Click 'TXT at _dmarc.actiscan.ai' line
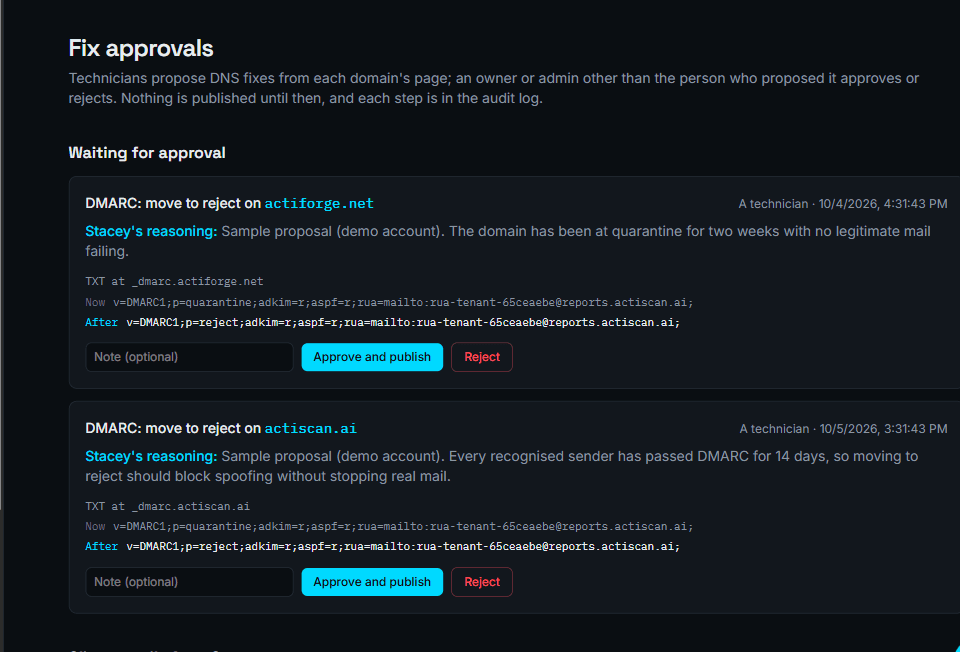The height and width of the screenshot is (652, 960). [168, 506]
